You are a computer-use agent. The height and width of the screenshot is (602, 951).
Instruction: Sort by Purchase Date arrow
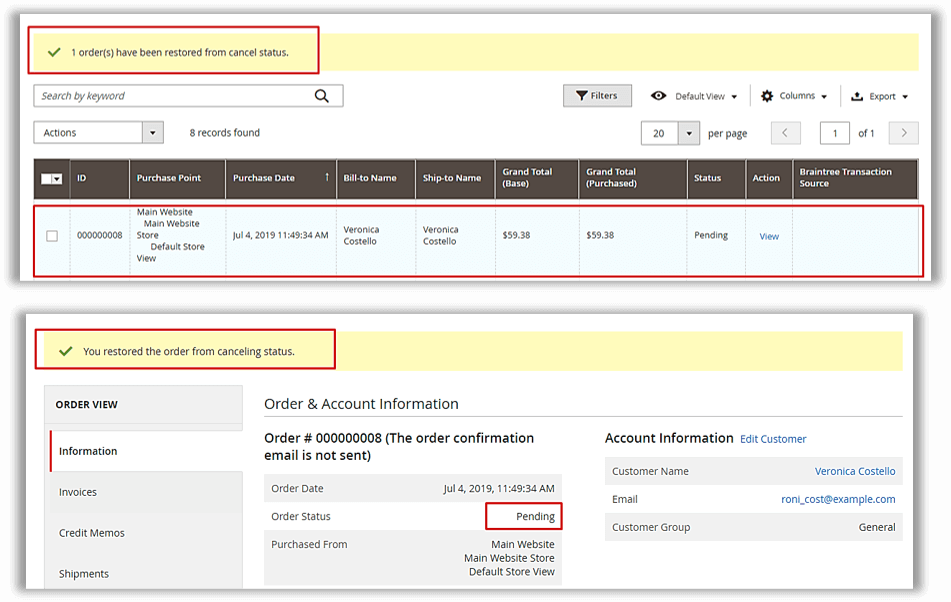pyautogui.click(x=326, y=177)
